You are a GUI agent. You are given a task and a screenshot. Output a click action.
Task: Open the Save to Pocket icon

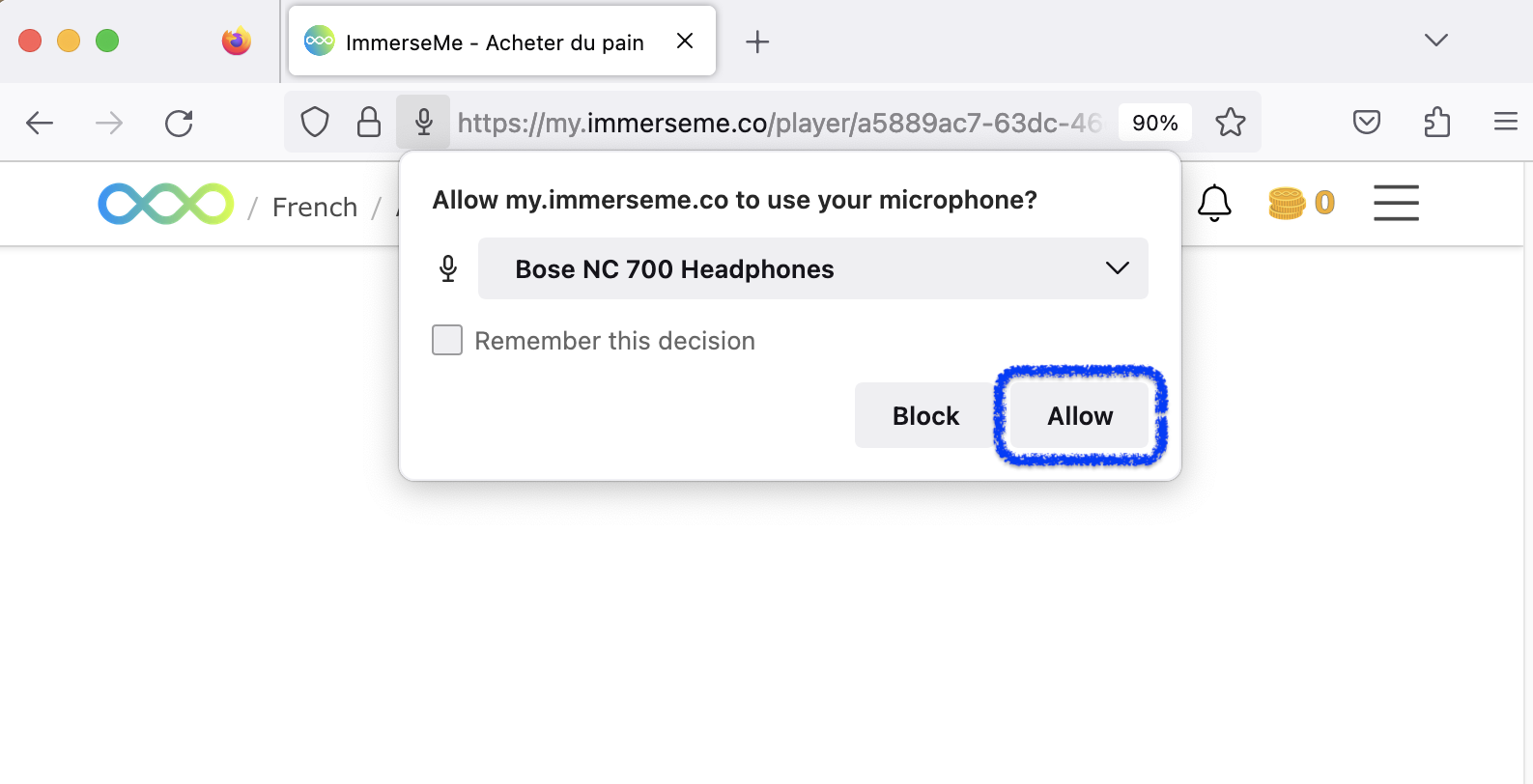tap(1366, 122)
